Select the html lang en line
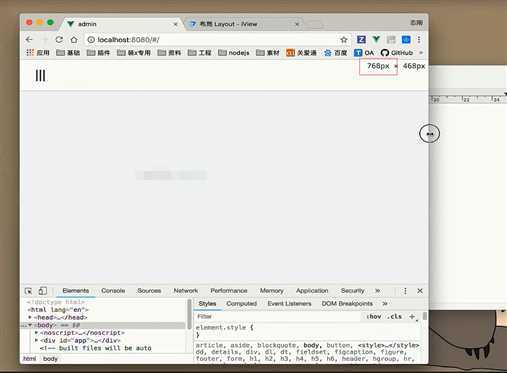Image resolution: width=507 pixels, height=373 pixels. tap(58, 310)
